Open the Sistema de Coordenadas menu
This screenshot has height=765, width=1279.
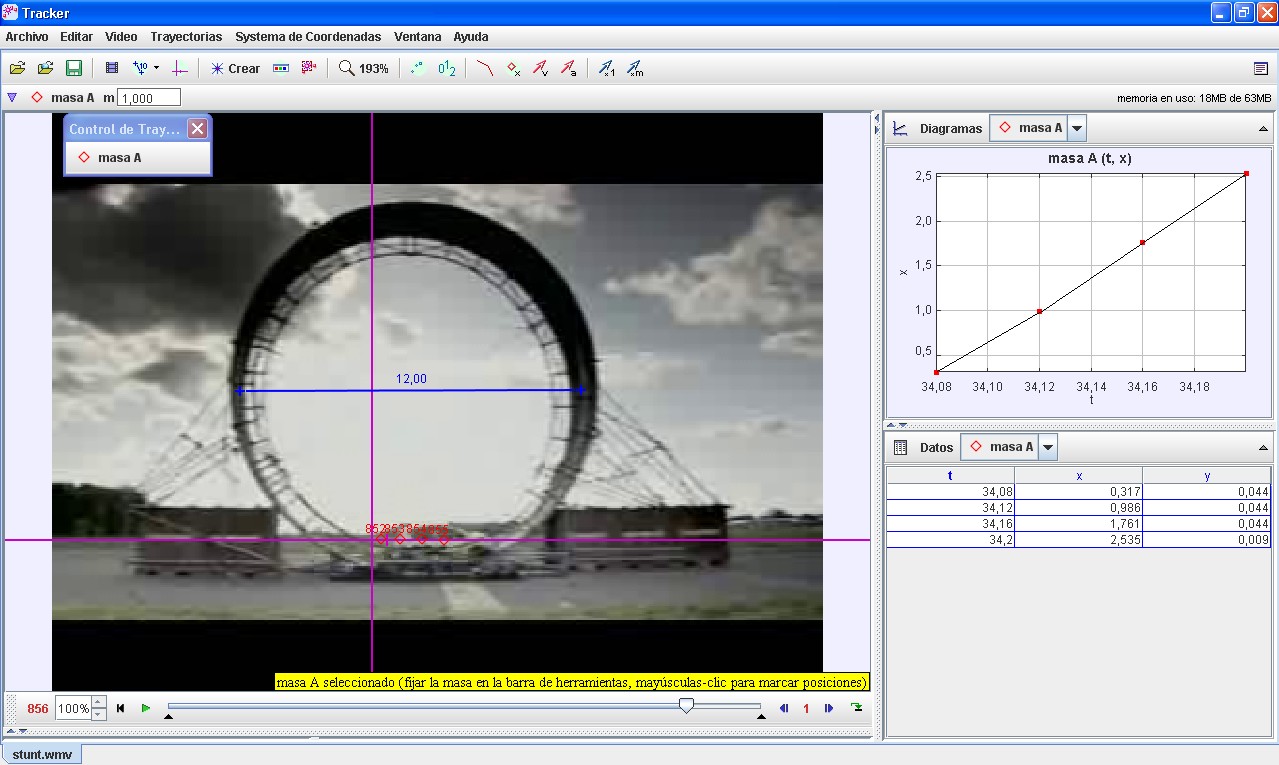click(x=308, y=37)
